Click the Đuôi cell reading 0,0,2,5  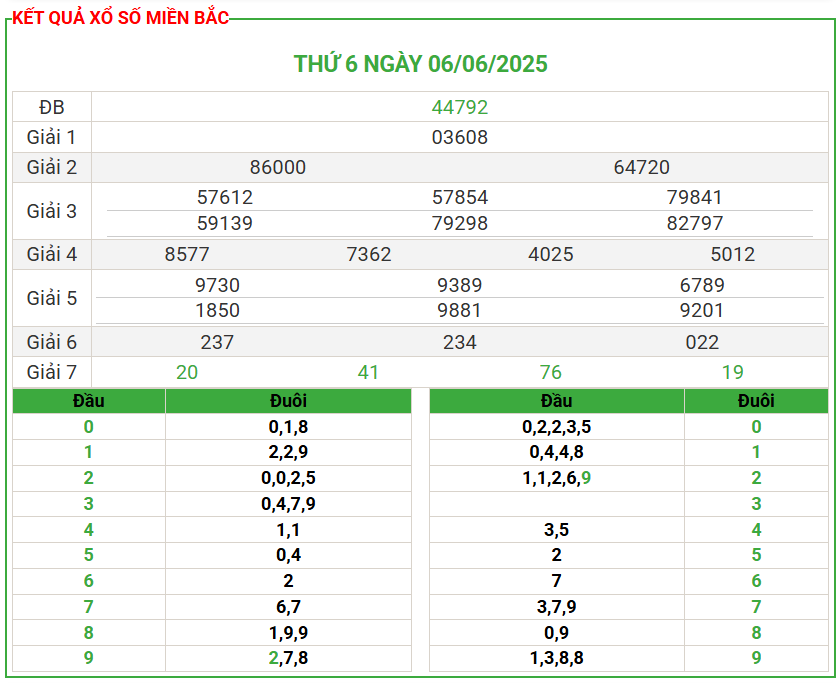288,477
